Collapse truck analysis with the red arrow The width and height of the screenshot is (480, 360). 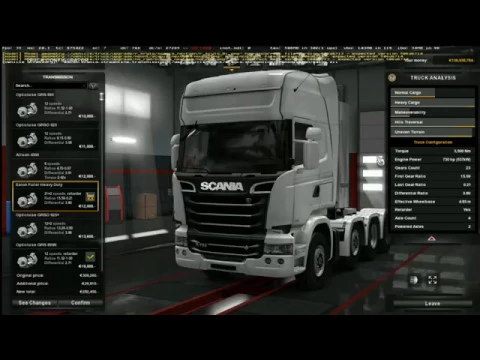click(431, 239)
